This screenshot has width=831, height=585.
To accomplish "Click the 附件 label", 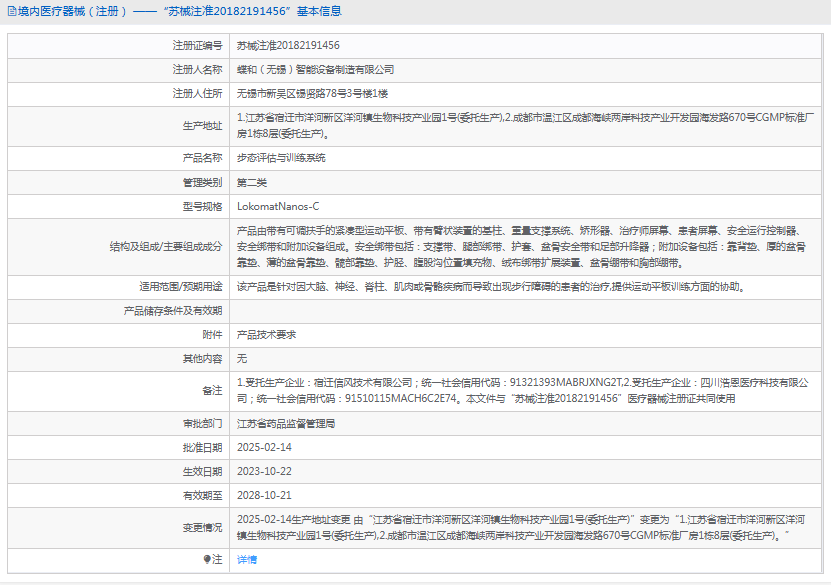I will [x=213, y=335].
